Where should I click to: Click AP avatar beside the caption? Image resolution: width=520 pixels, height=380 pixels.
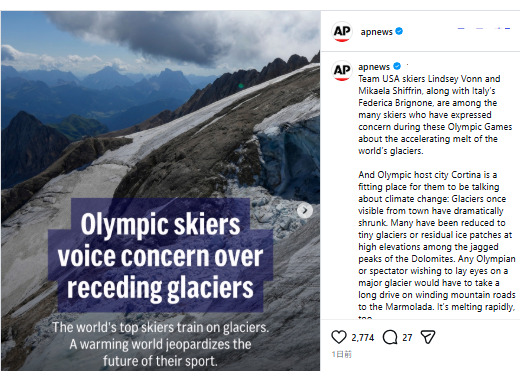[342, 70]
